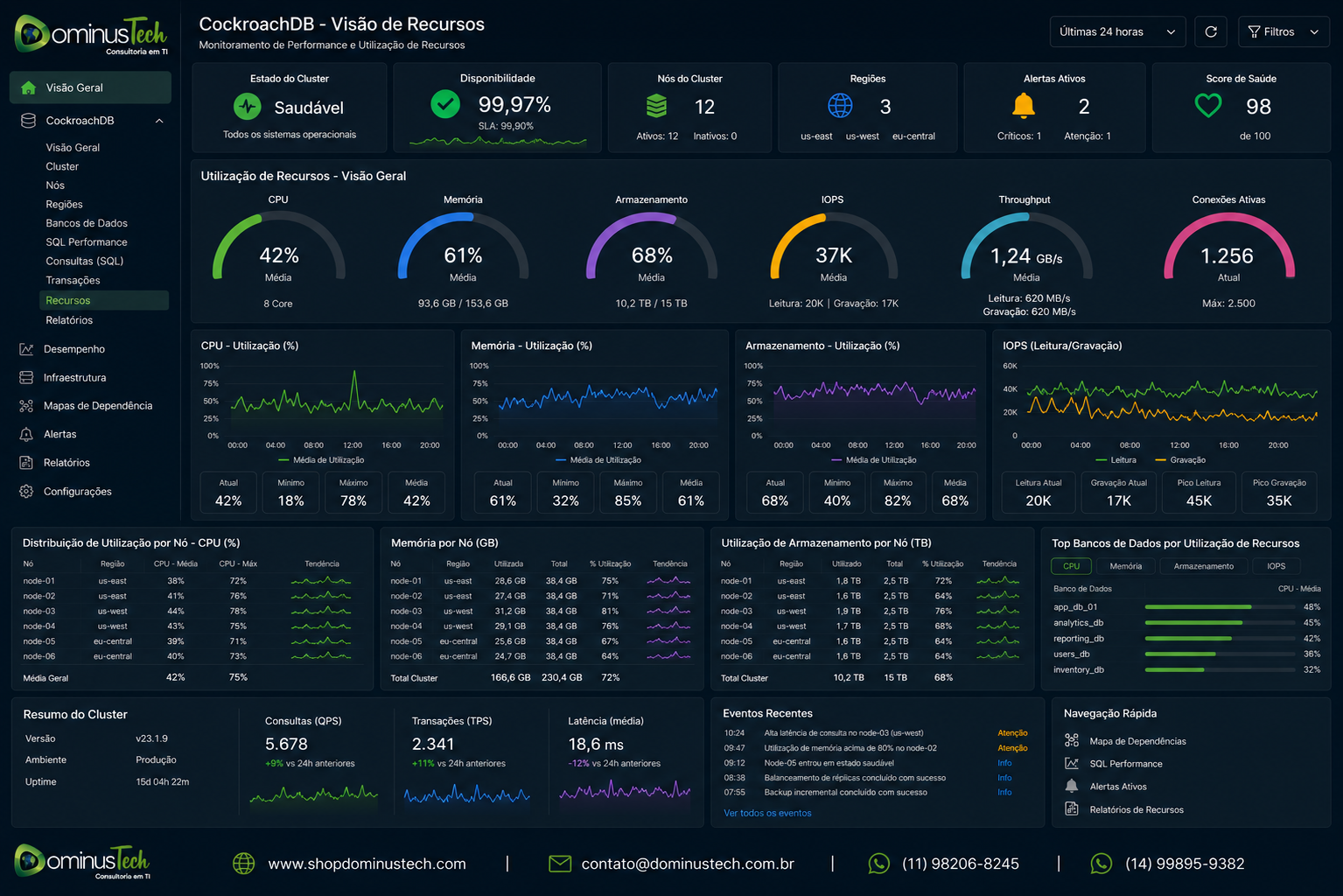
Task: Click the 10:24 Alta latência event row
Action: coord(876,733)
